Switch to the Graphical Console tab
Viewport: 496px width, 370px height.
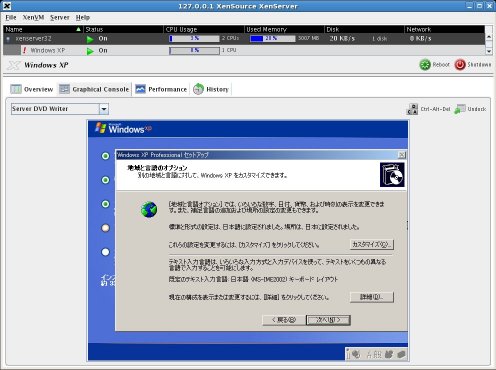pos(94,89)
